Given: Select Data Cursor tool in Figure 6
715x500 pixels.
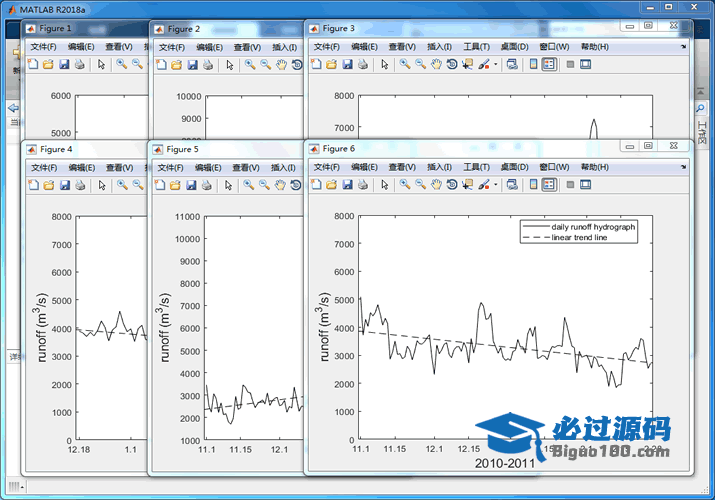Looking at the screenshot, I should 467,185.
